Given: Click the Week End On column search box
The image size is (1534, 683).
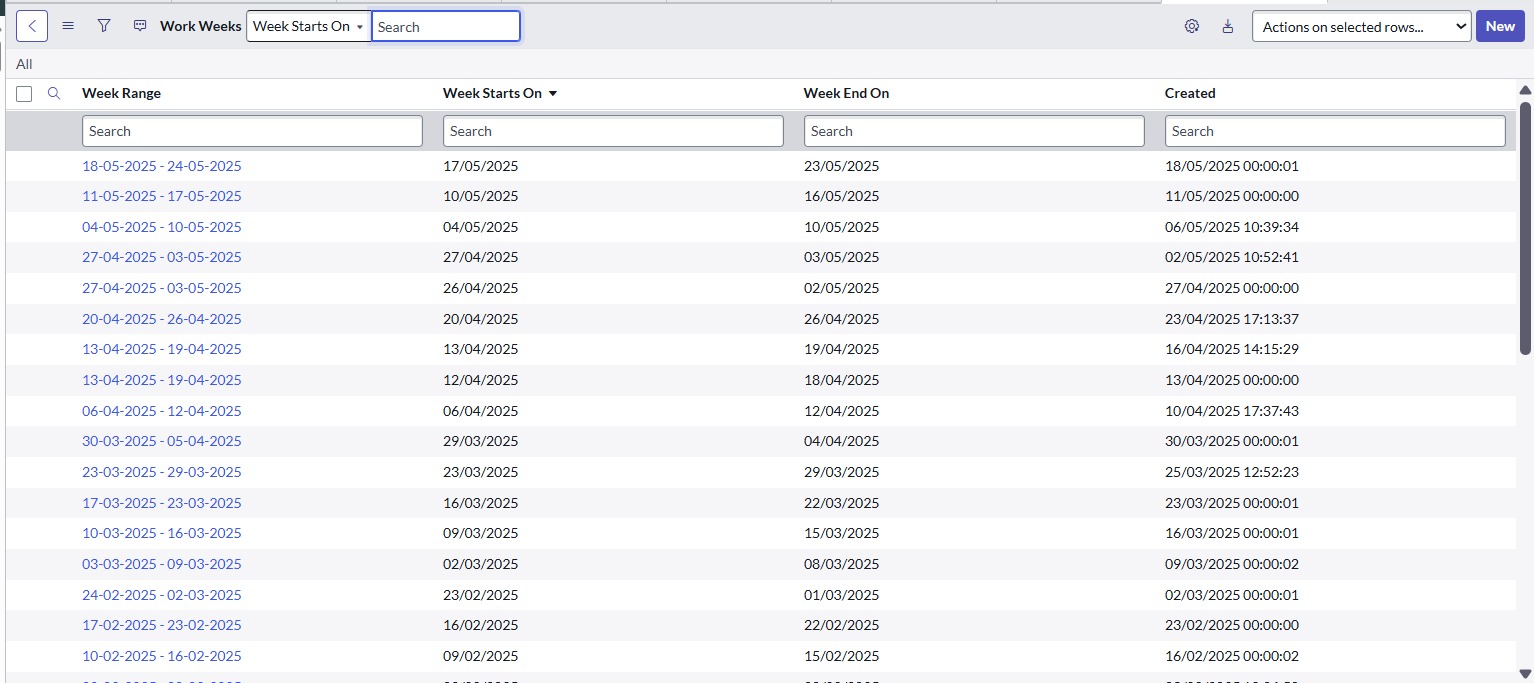Looking at the screenshot, I should click(x=974, y=131).
